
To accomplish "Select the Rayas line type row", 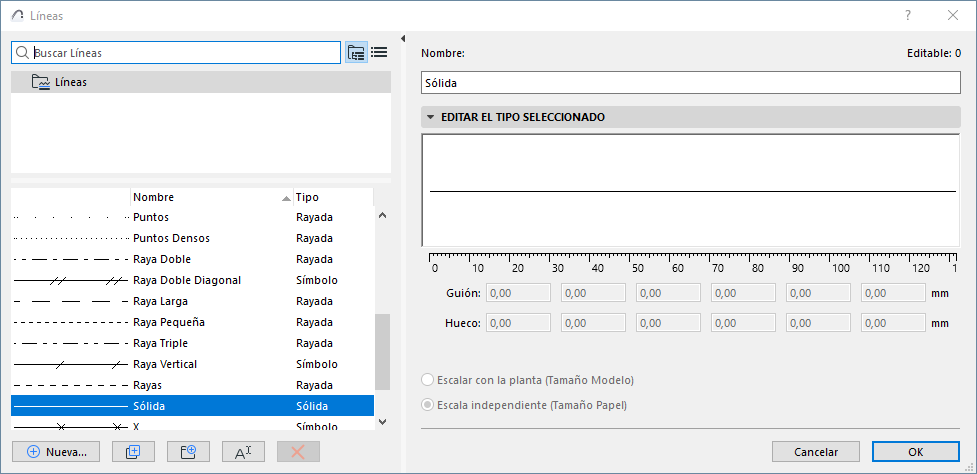I will pyautogui.click(x=193, y=386).
